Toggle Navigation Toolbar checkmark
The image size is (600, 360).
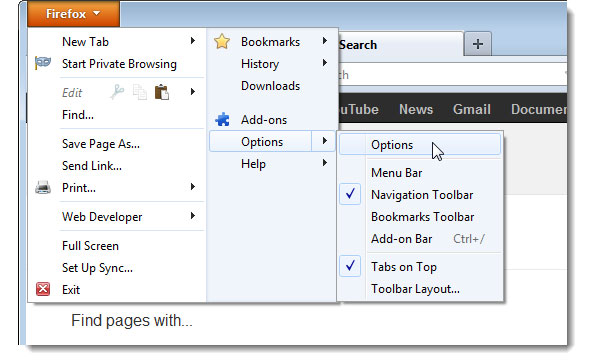[350, 194]
